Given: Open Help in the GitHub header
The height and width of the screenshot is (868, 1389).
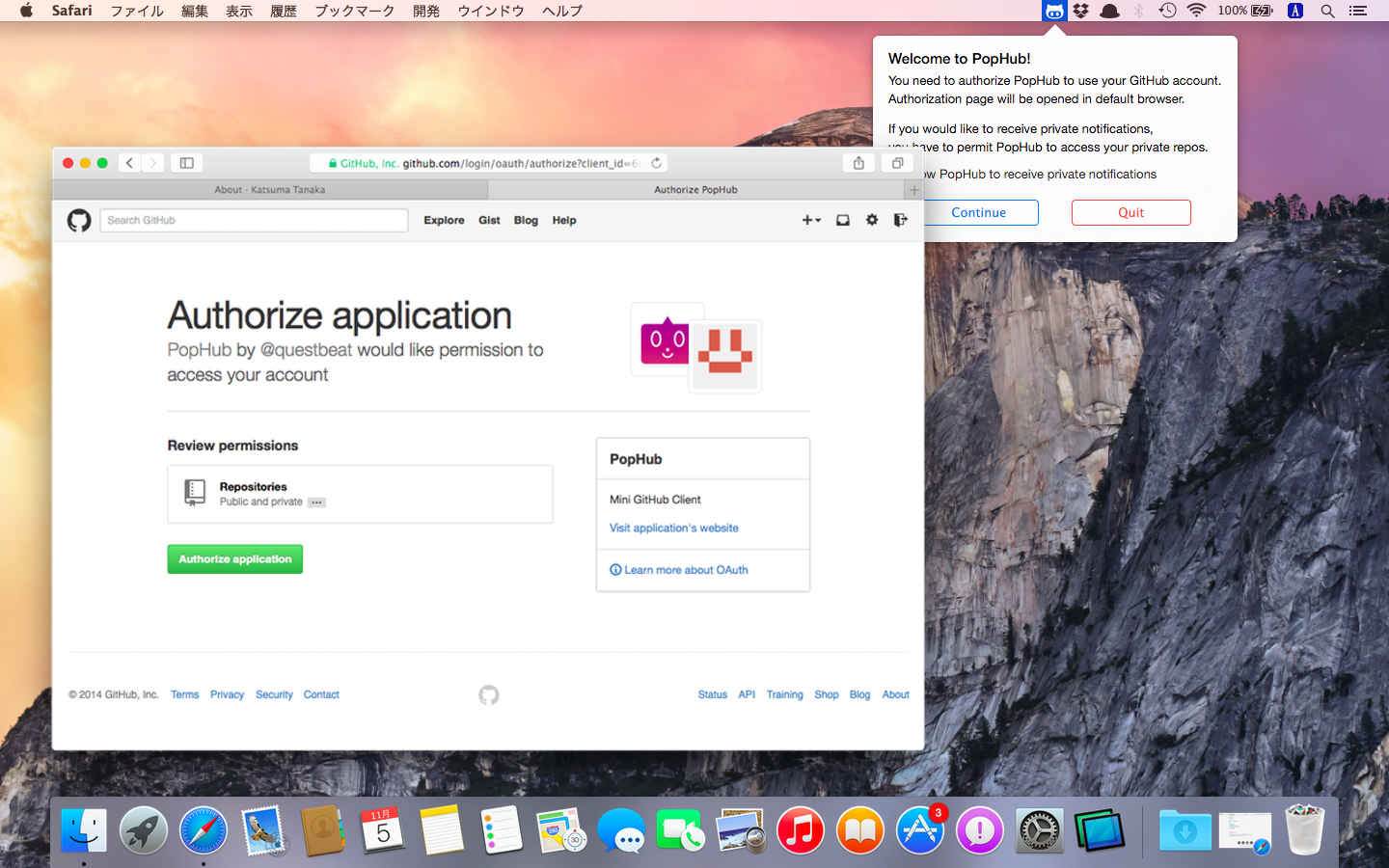Looking at the screenshot, I should 564,221.
